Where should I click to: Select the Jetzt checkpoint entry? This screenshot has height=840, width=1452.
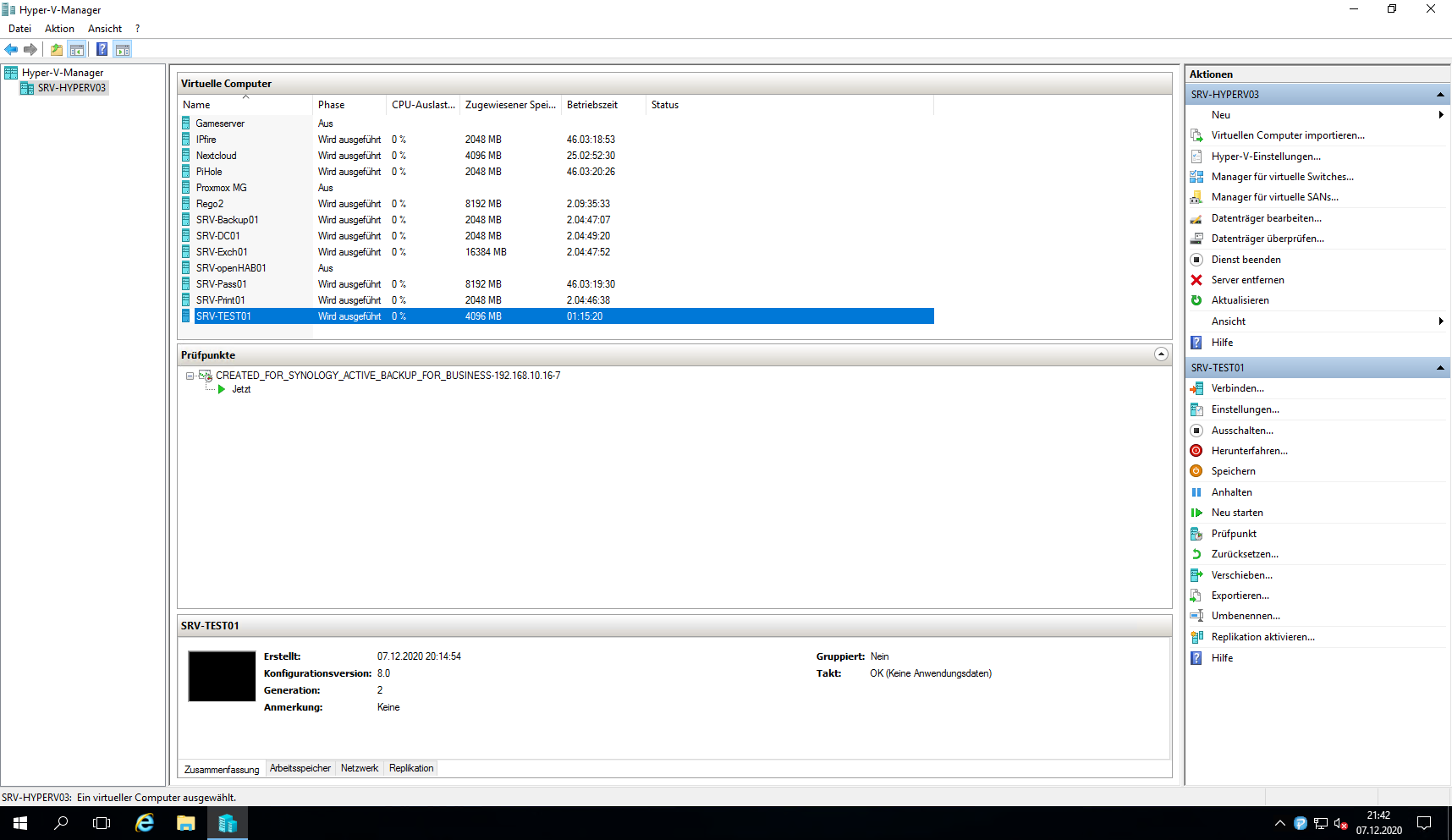241,389
